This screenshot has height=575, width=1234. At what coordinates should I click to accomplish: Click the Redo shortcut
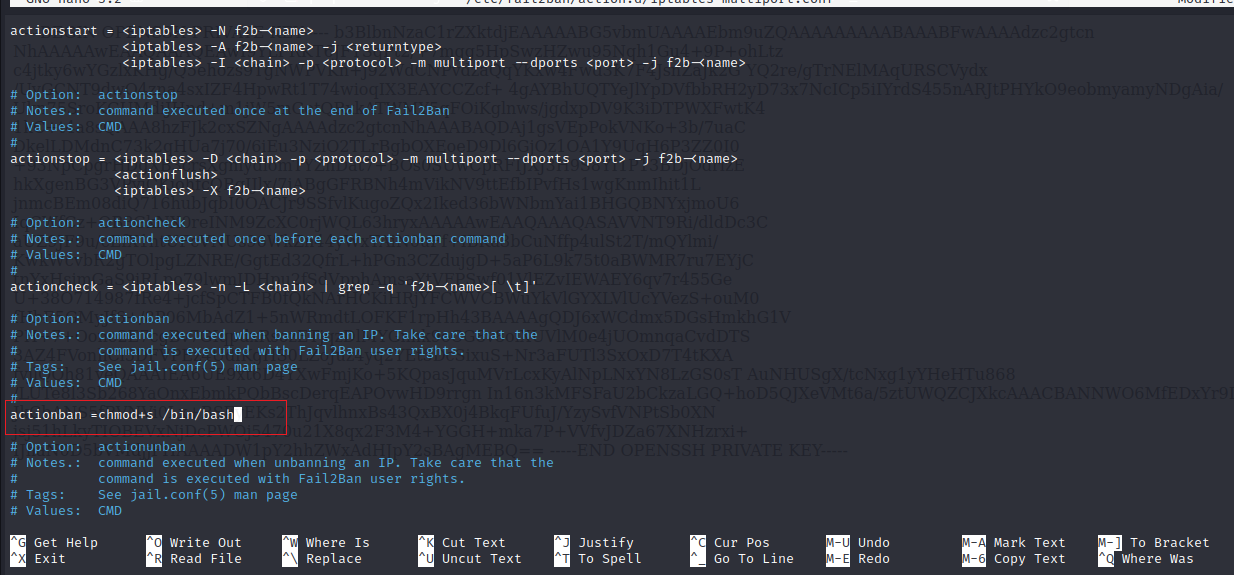[x=873, y=559]
